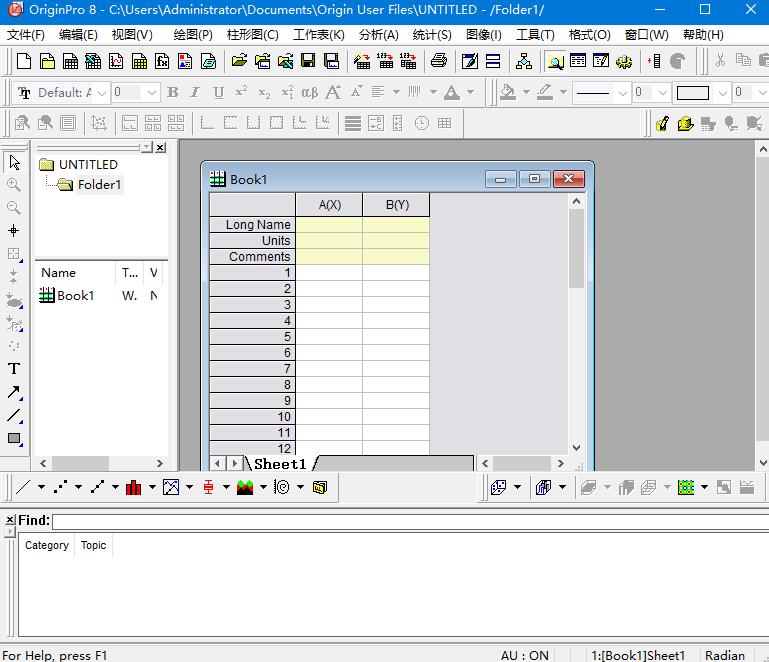Click the New Workbook toolbar icon
This screenshot has width=769, height=662.
click(x=70, y=61)
